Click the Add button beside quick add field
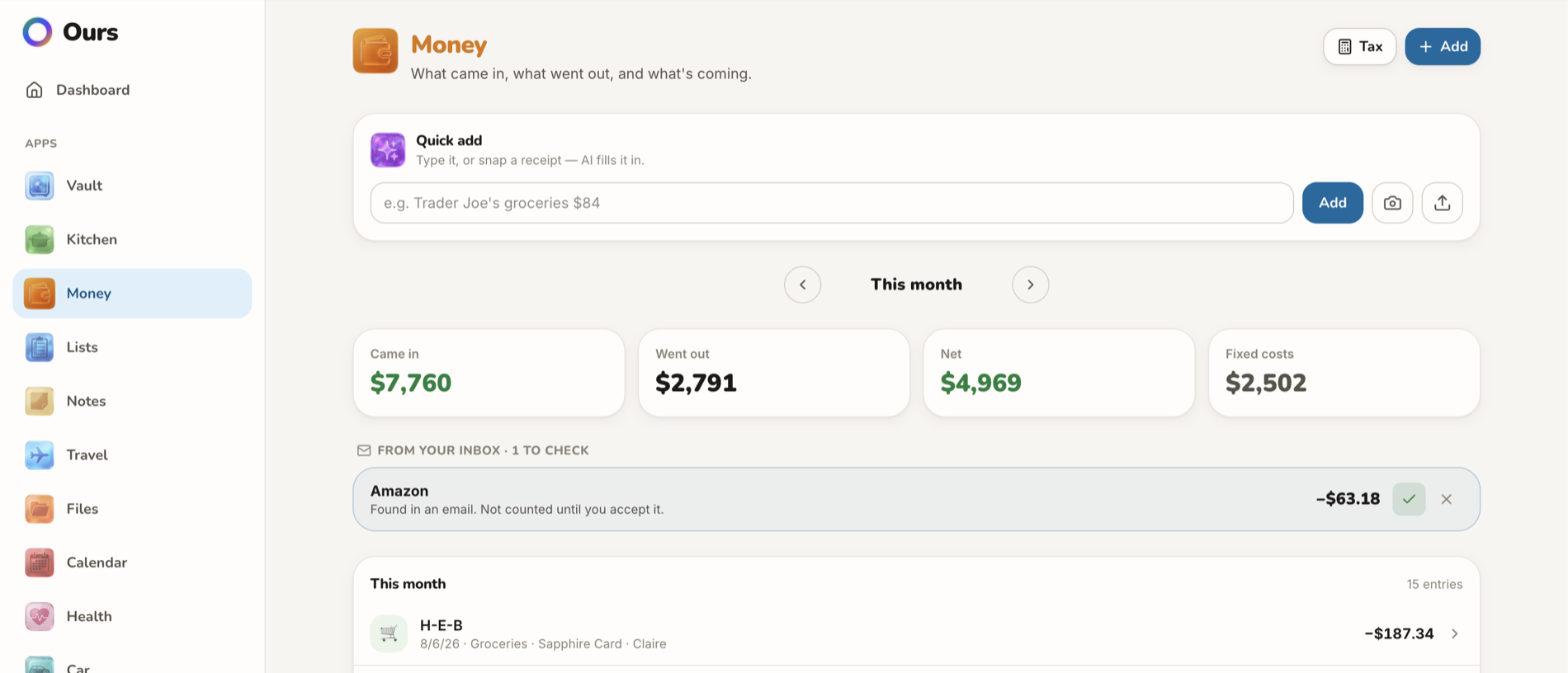 1332,203
